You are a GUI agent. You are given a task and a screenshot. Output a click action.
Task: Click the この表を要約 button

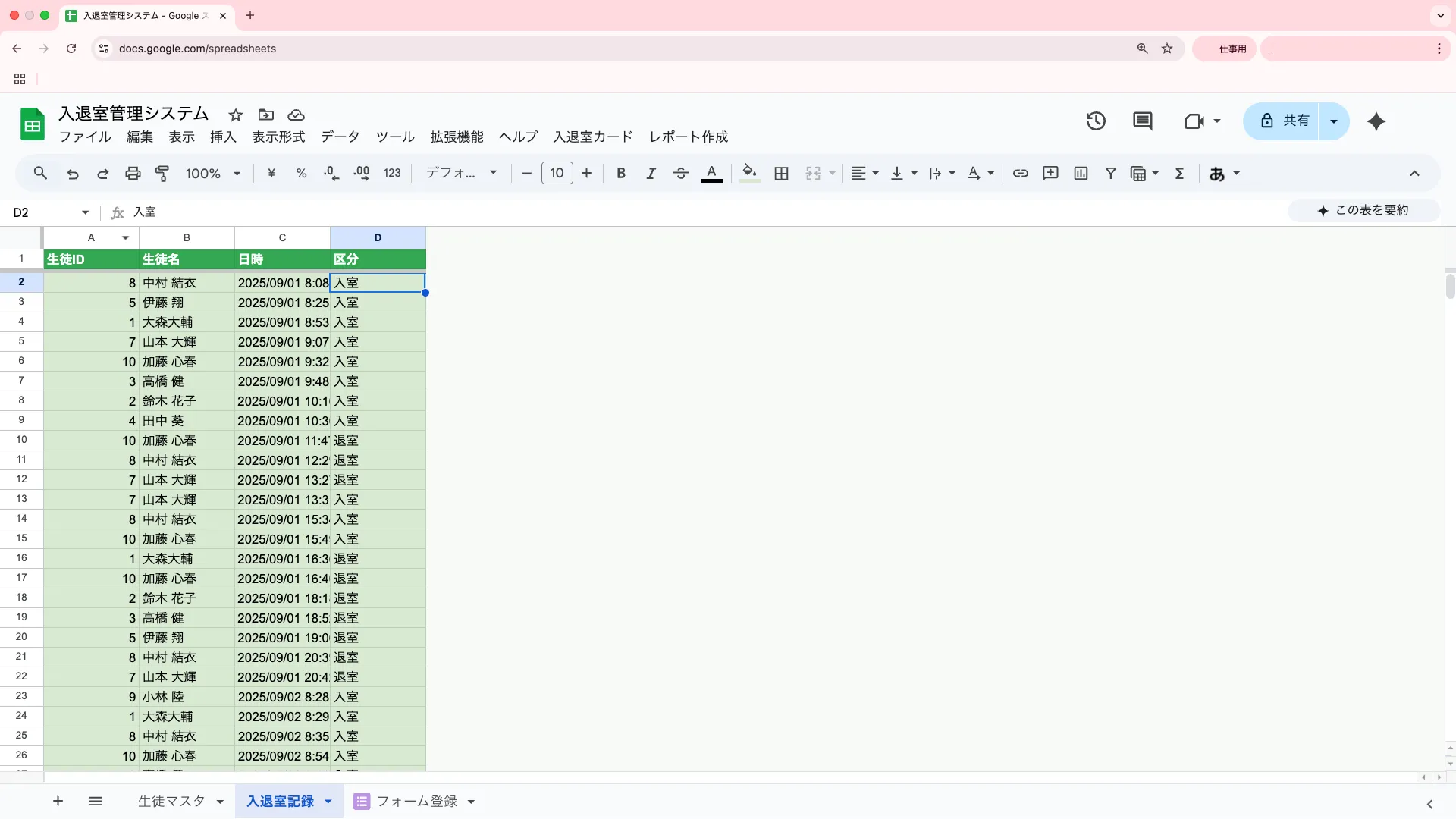click(1363, 211)
